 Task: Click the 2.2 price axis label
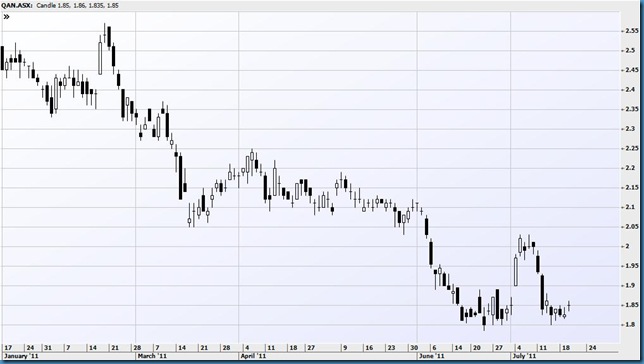pyautogui.click(x=630, y=168)
